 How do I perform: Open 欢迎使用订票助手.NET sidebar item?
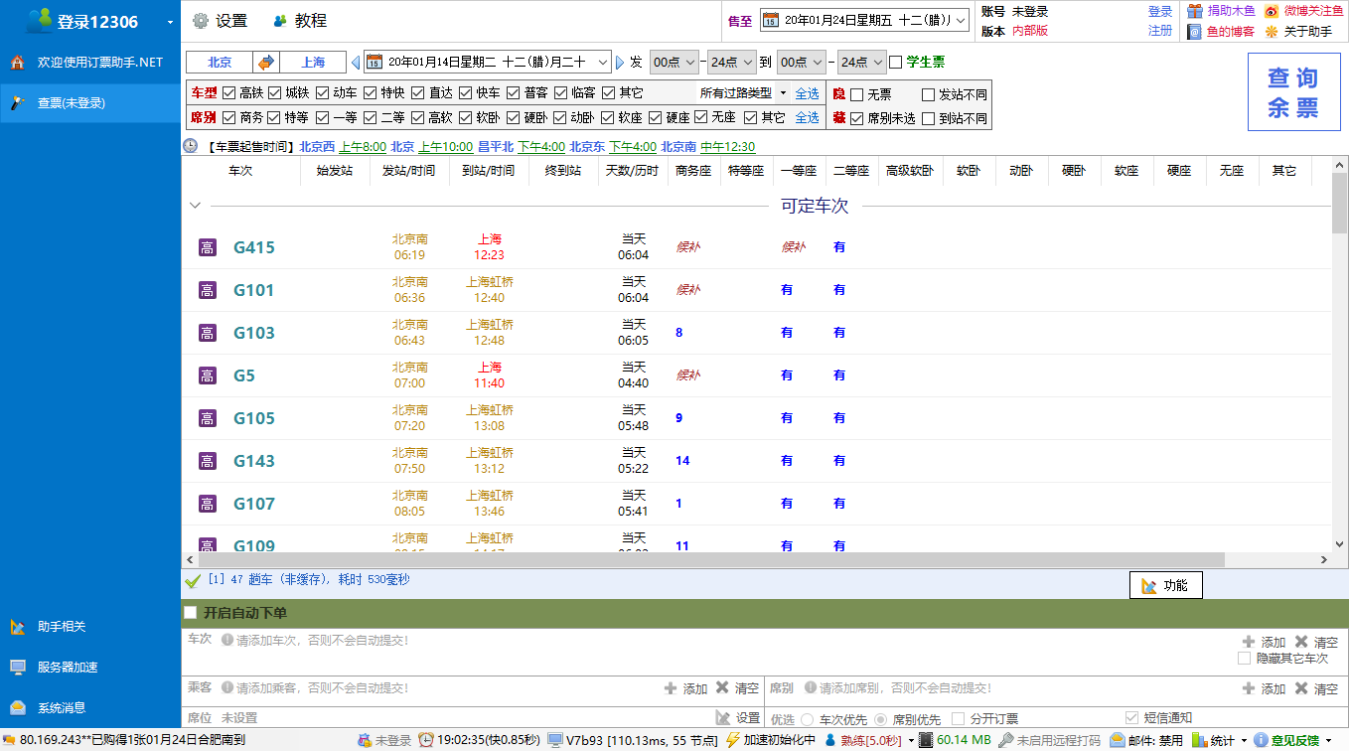pos(90,62)
